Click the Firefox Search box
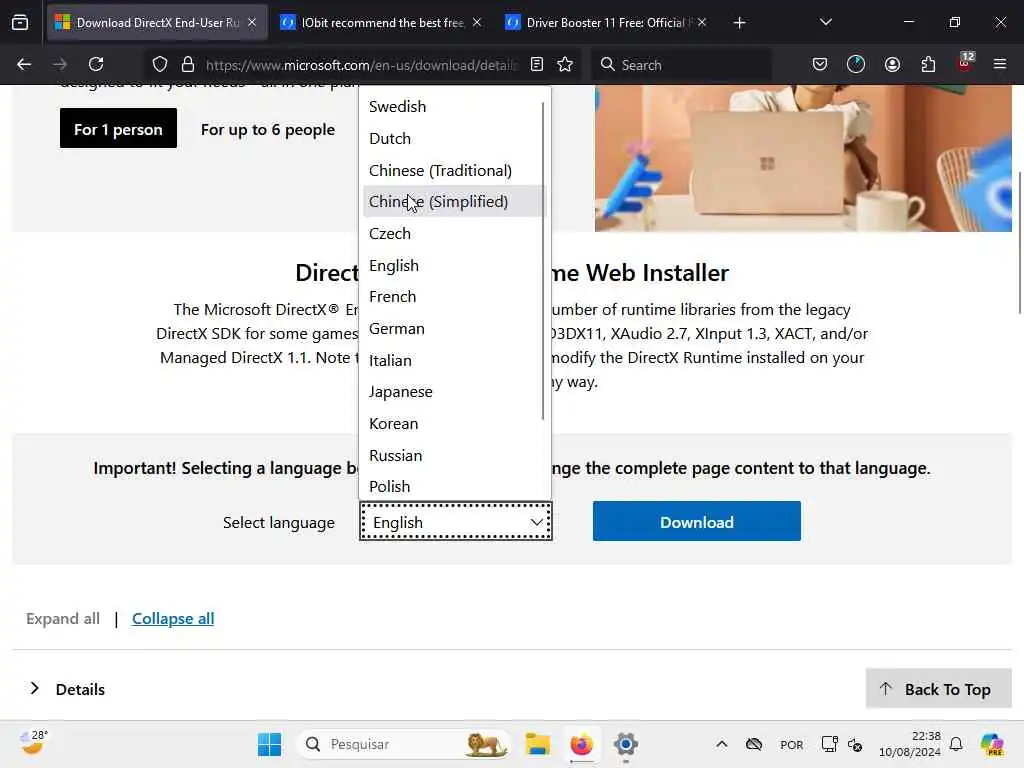The height and width of the screenshot is (768, 1024). tap(681, 64)
